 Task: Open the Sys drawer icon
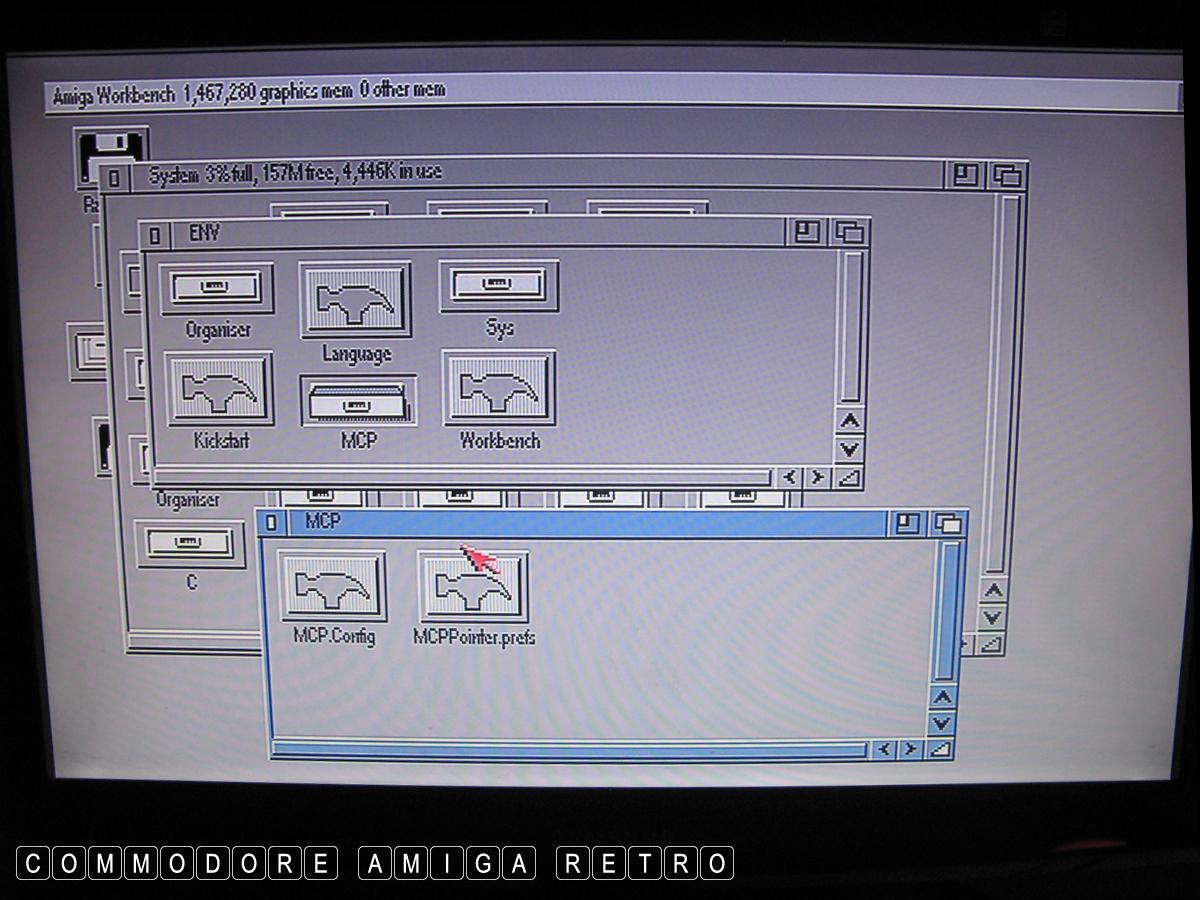pos(498,288)
